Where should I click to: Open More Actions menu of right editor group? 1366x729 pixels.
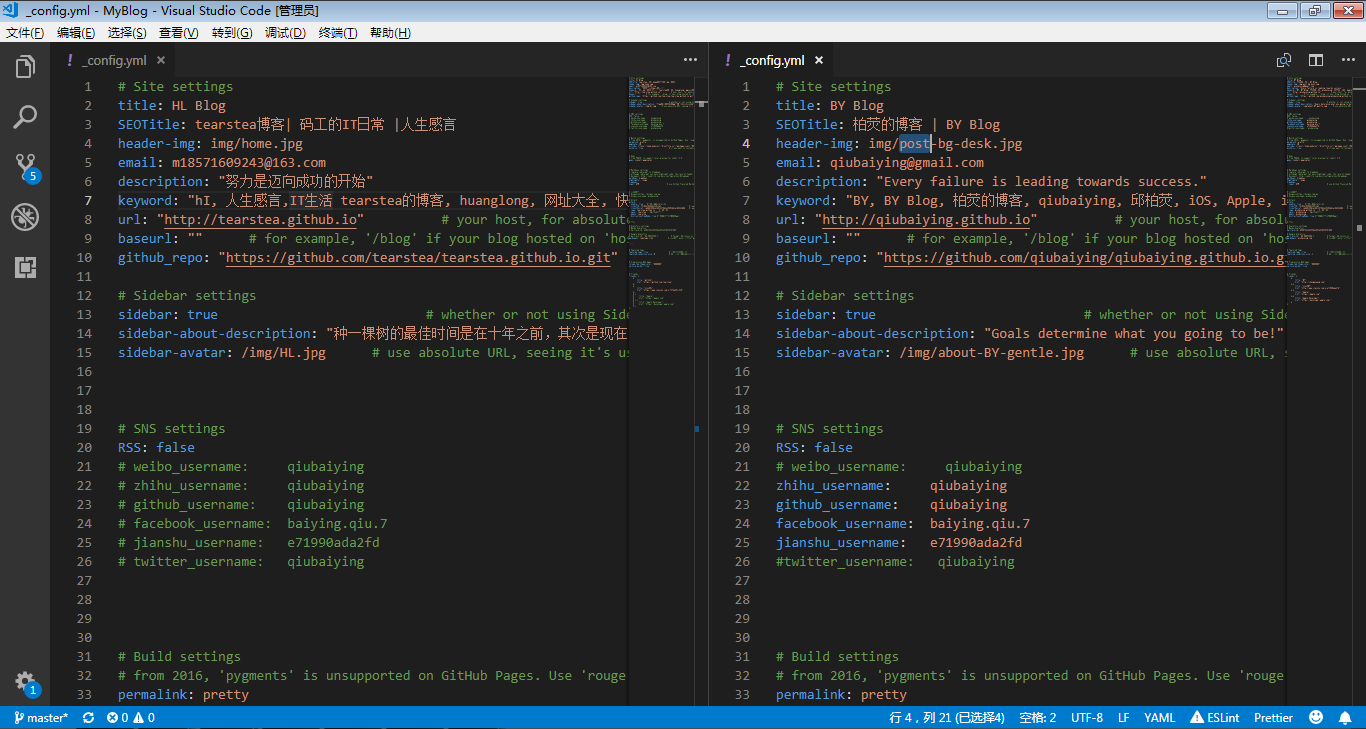[1348, 60]
